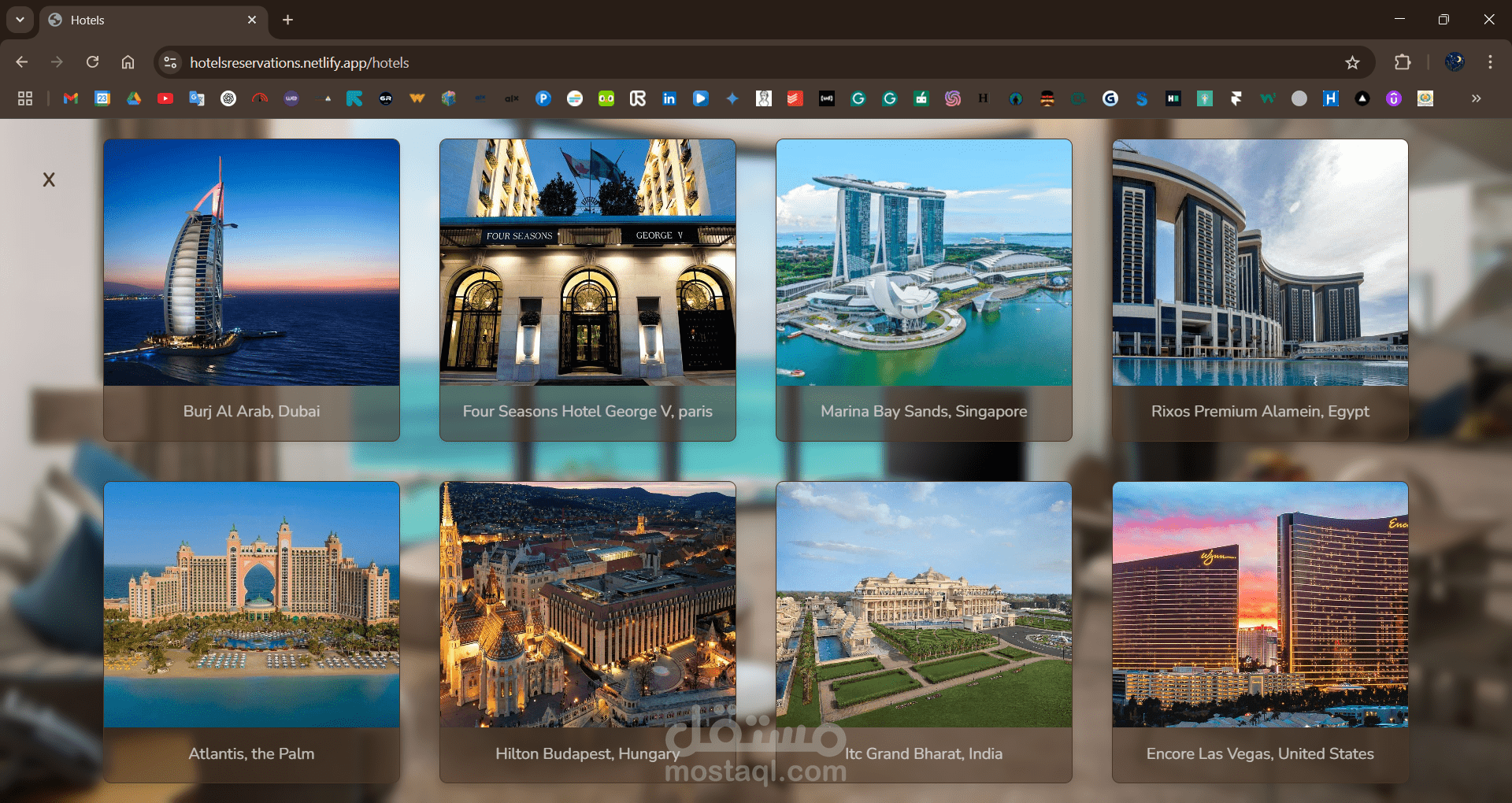The height and width of the screenshot is (803, 1512).
Task: Go to the browser home page
Action: coord(128,62)
